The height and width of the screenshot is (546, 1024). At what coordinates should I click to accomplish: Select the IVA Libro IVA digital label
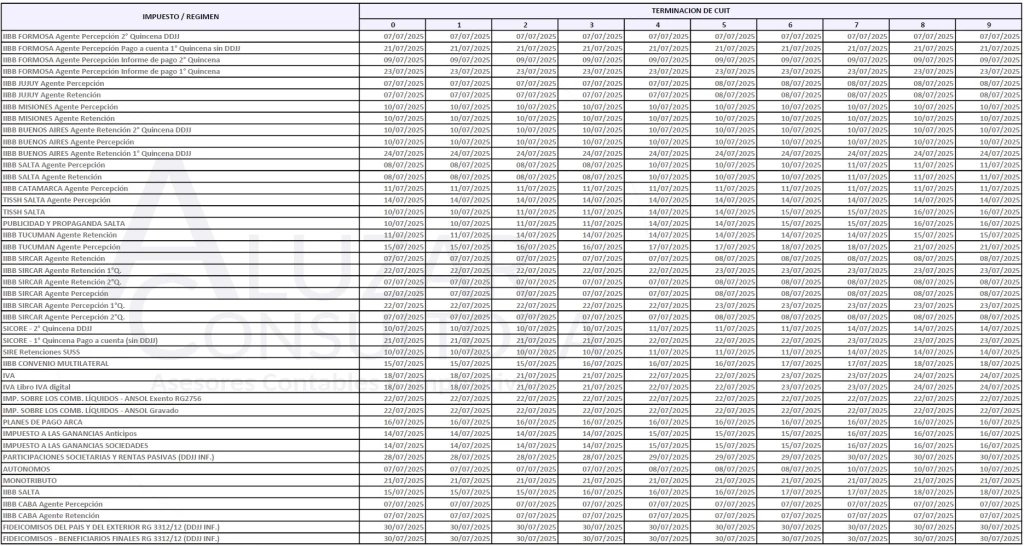tap(37, 387)
